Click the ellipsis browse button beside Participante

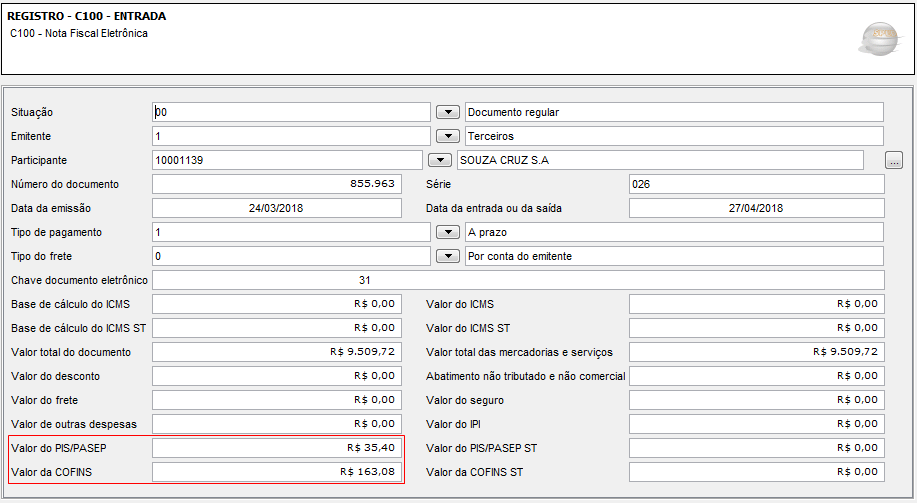894,160
